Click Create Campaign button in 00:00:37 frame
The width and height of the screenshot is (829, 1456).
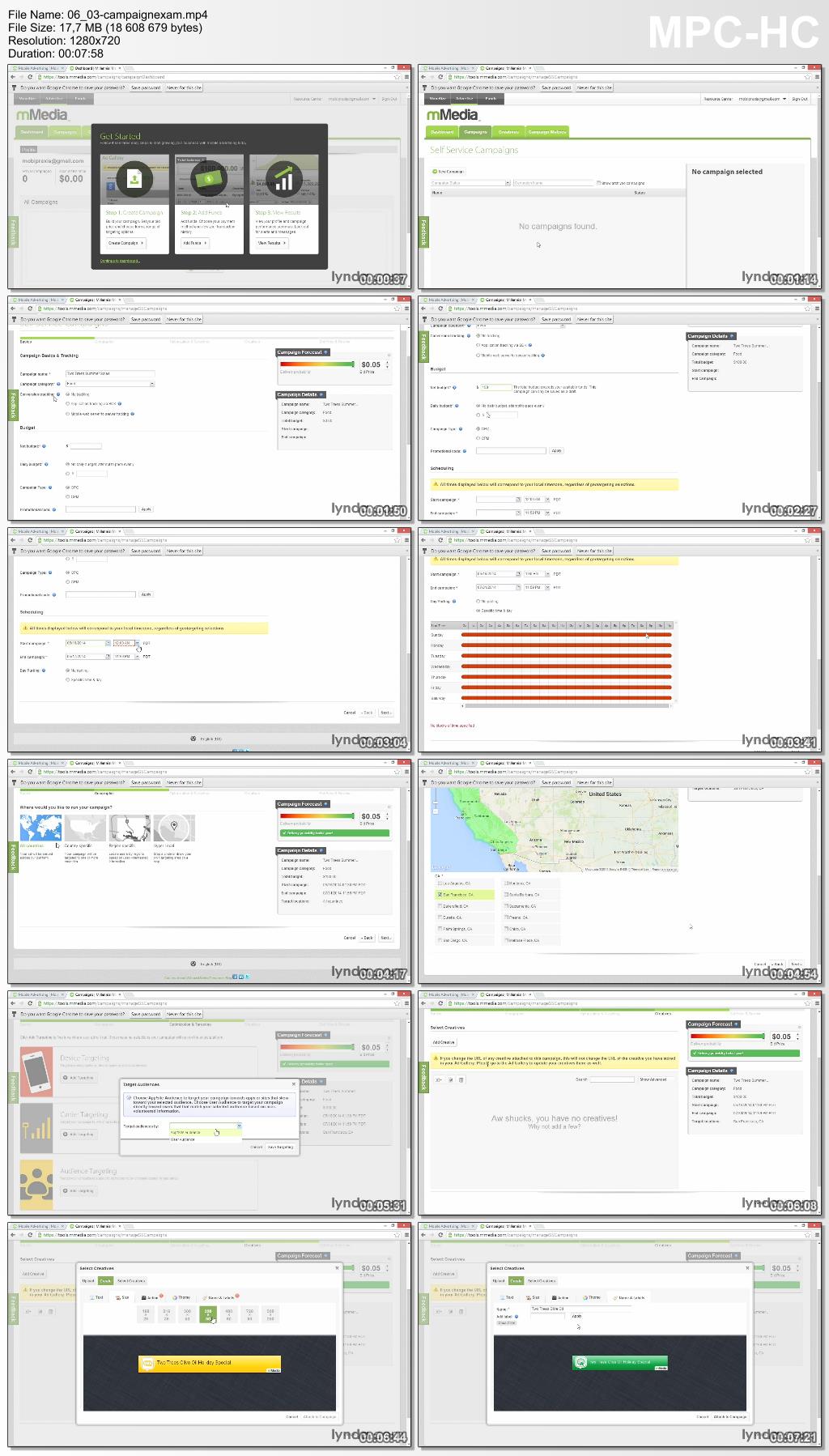[125, 243]
